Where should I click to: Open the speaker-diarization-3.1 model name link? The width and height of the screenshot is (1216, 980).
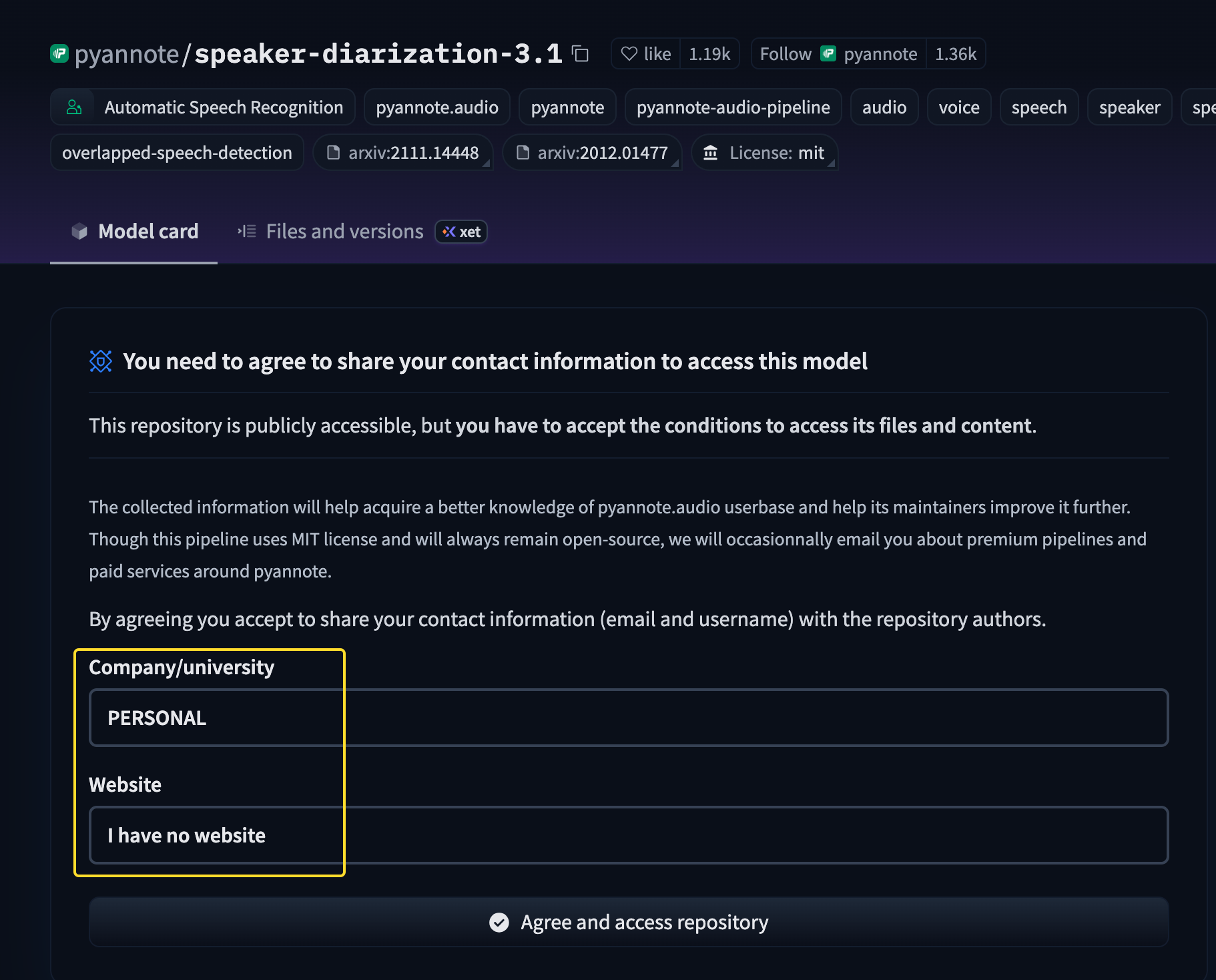click(378, 54)
